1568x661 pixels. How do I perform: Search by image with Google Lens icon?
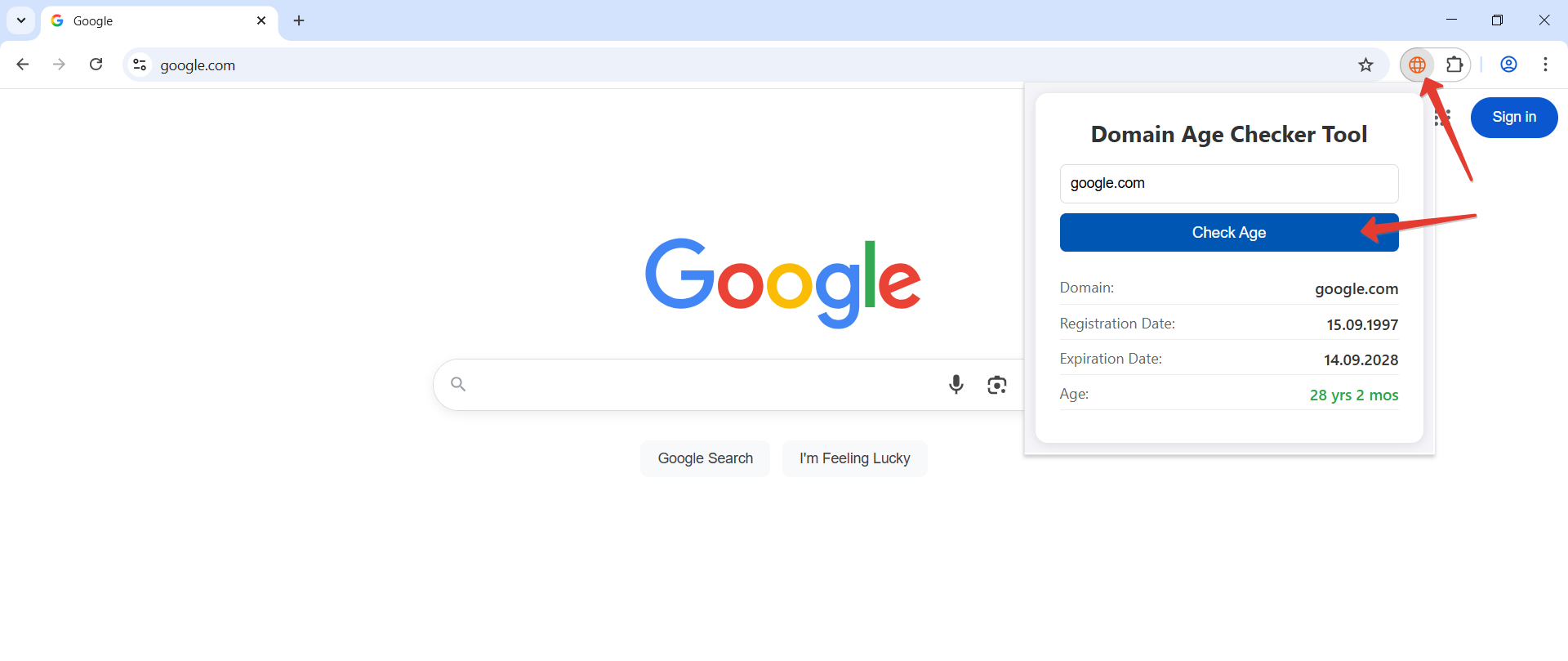click(x=996, y=385)
